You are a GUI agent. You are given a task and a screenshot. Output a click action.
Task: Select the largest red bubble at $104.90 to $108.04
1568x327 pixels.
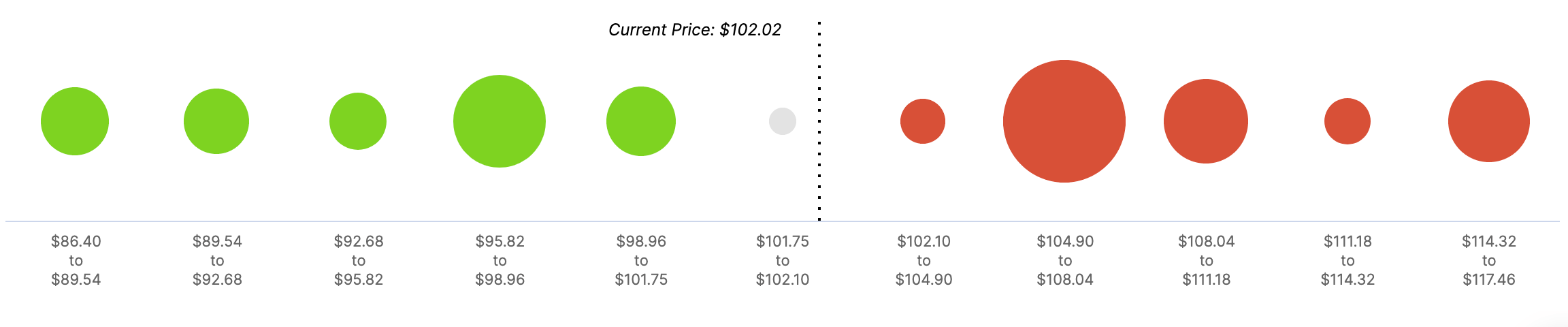pyautogui.click(x=1064, y=121)
